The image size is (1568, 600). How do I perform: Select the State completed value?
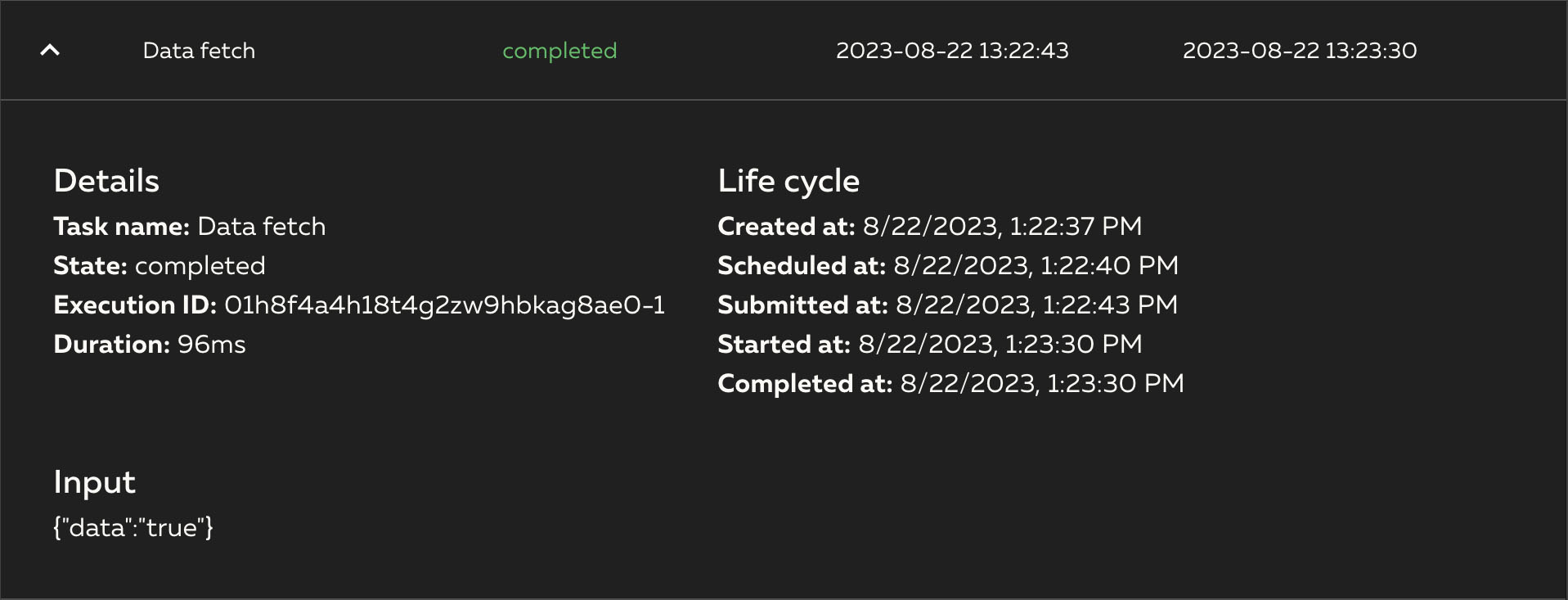point(200,265)
